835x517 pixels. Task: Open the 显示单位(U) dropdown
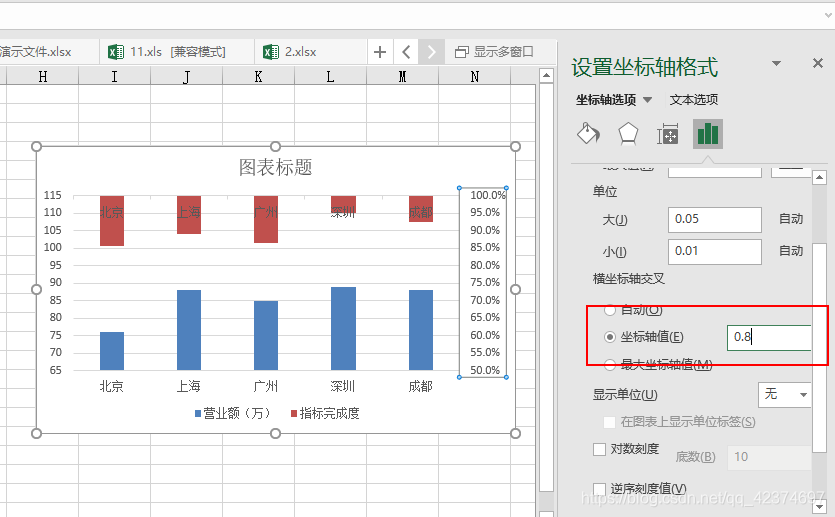[x=784, y=395]
